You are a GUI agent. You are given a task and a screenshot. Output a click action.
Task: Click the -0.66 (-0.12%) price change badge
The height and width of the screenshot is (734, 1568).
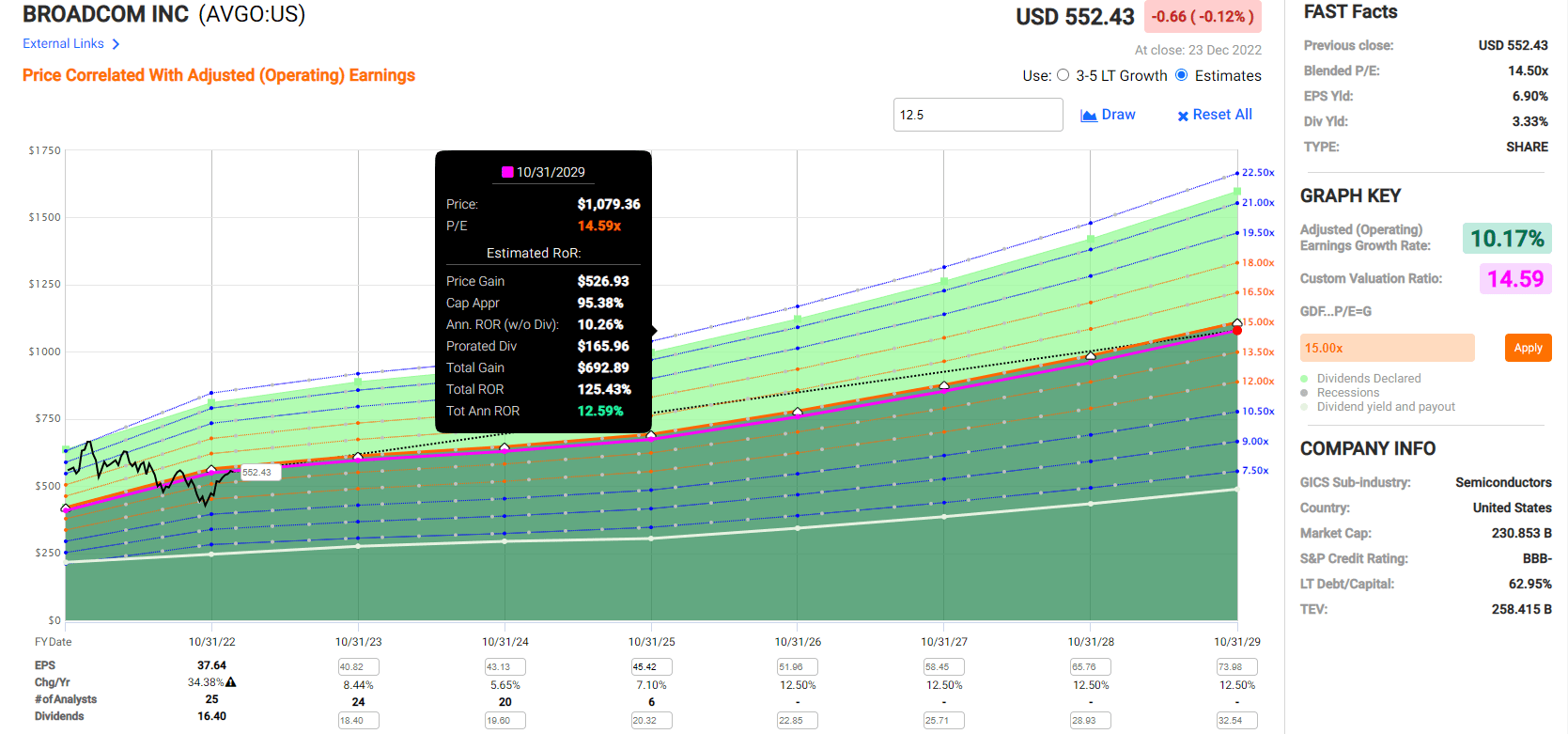coord(1203,17)
